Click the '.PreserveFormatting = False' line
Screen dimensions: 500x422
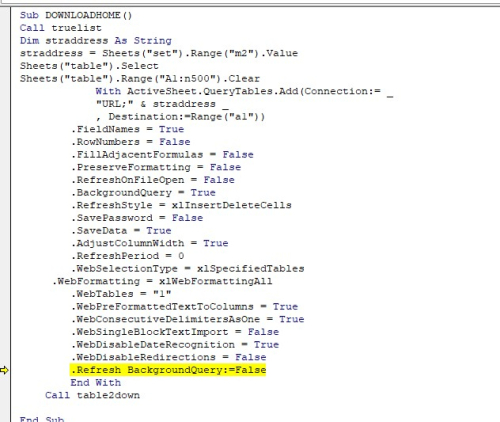coord(156,167)
